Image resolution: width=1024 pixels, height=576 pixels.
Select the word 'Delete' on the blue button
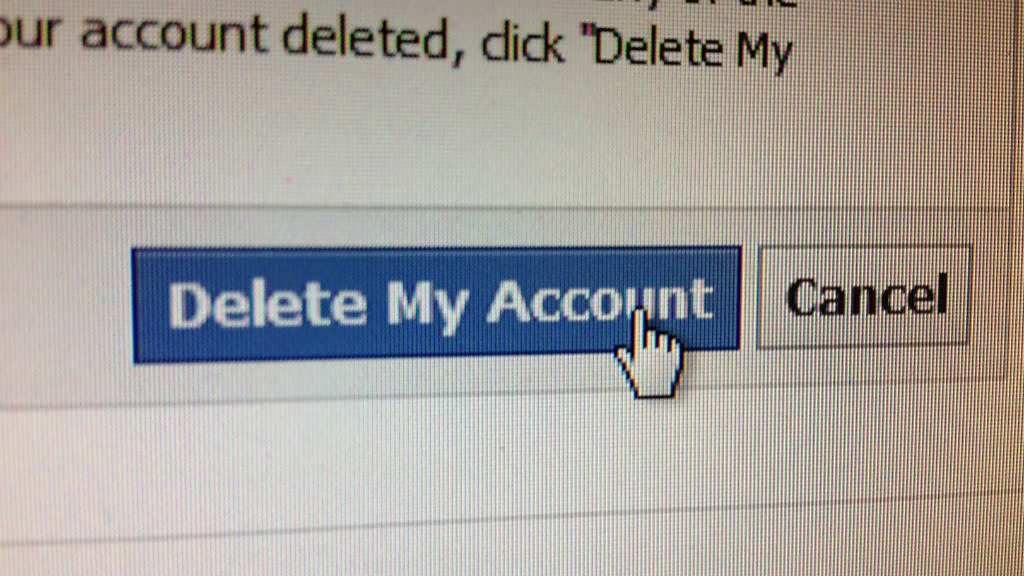click(x=267, y=304)
